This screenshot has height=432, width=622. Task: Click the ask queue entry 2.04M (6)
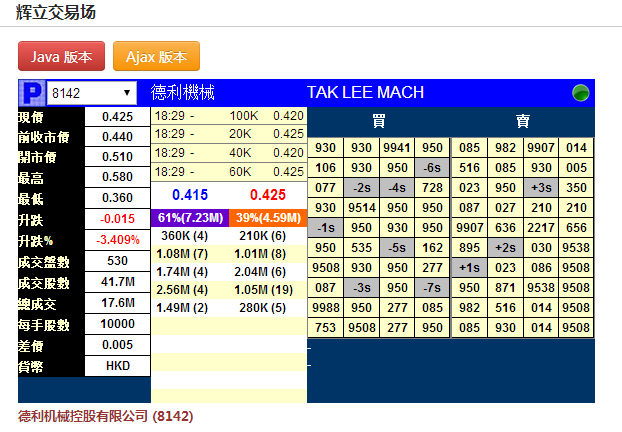[260, 272]
